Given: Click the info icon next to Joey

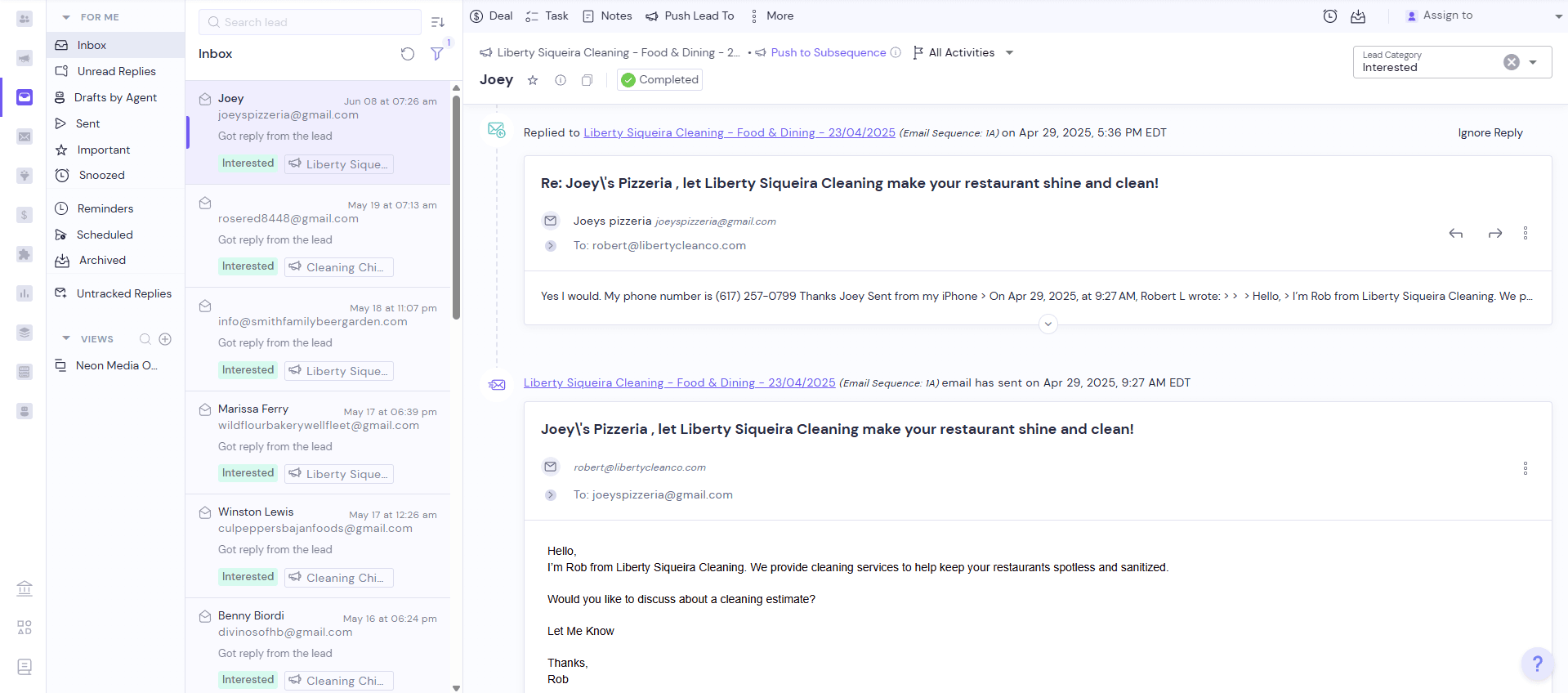Looking at the screenshot, I should pyautogui.click(x=561, y=80).
